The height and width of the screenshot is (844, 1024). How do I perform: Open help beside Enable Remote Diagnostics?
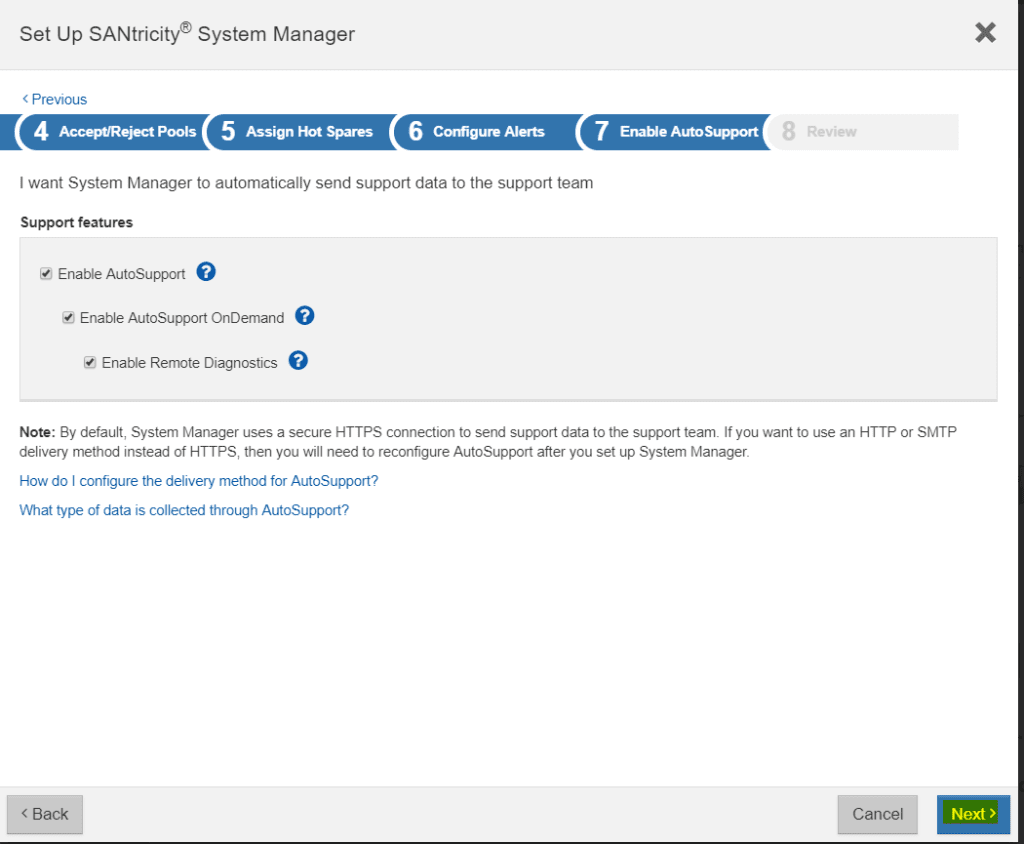click(x=298, y=362)
